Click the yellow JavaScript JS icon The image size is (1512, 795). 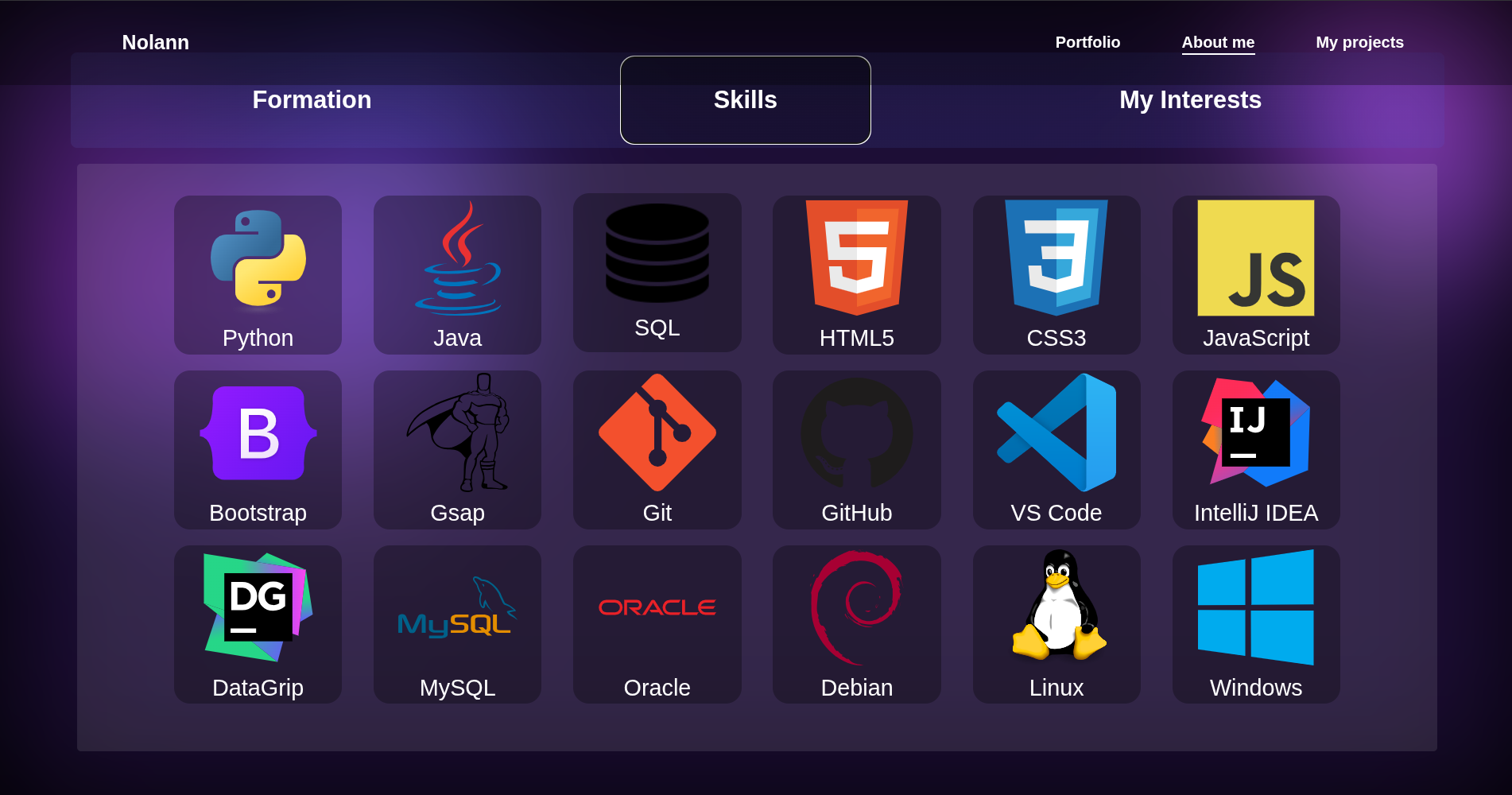[x=1256, y=258]
